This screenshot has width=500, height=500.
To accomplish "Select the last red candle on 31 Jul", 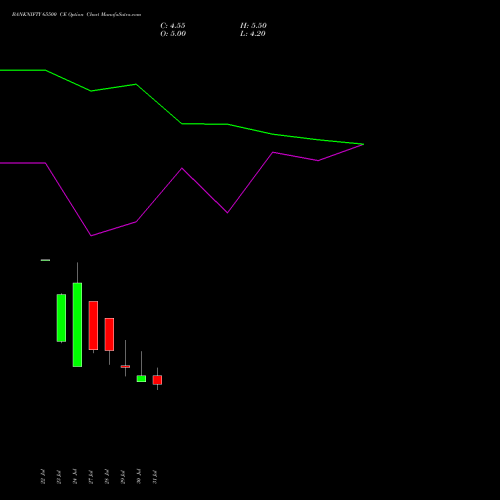I will [x=157, y=380].
